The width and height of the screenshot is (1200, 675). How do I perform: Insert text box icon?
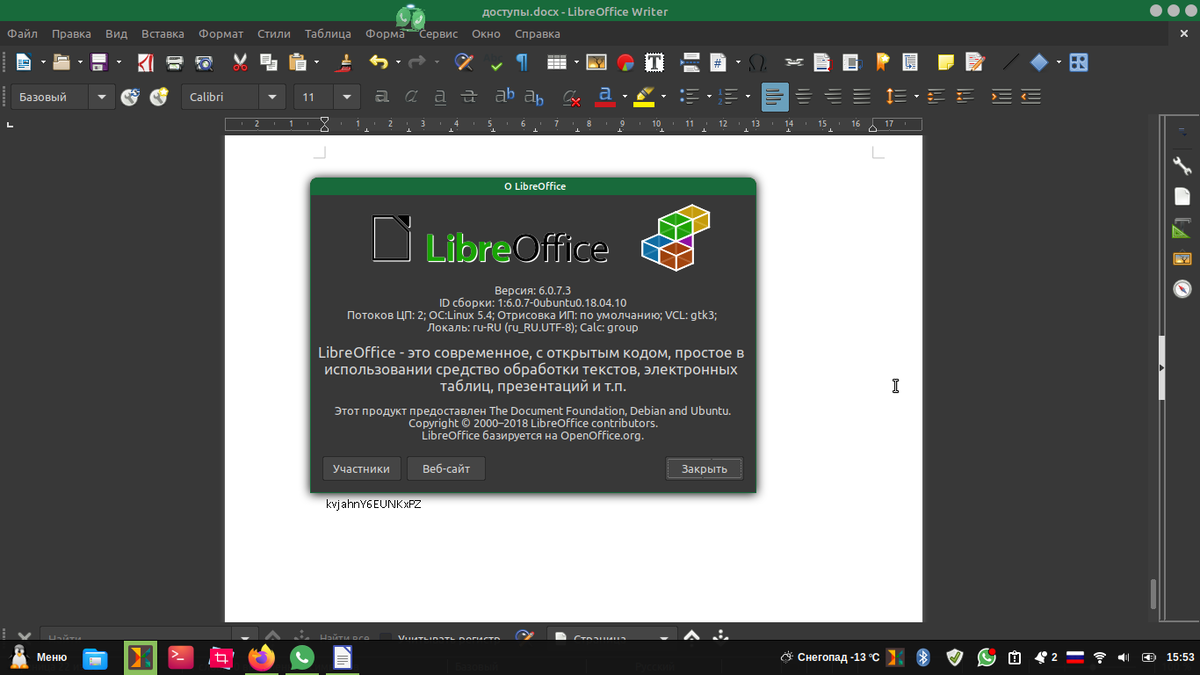click(x=654, y=62)
